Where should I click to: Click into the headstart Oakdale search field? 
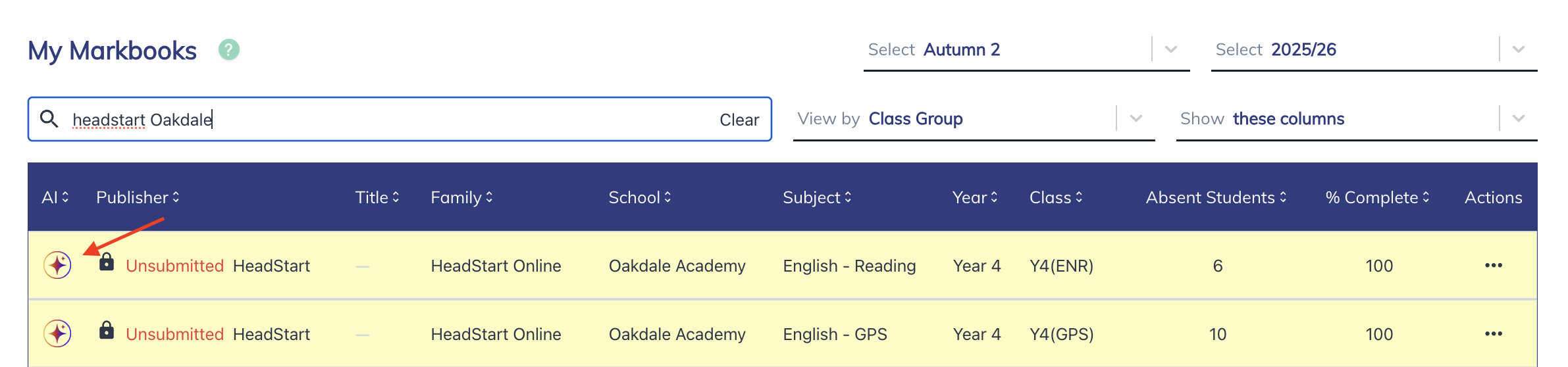[395, 120]
